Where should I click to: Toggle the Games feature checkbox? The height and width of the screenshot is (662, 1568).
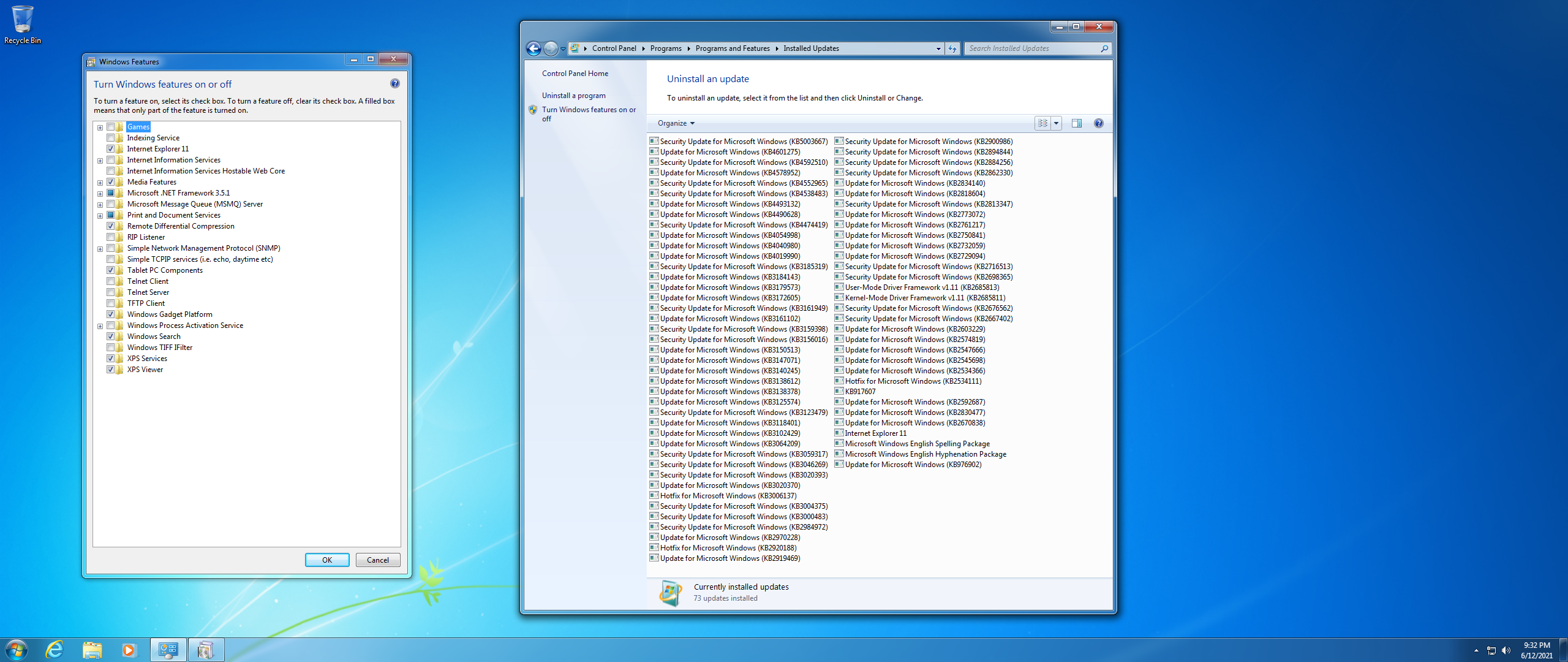pyautogui.click(x=111, y=127)
